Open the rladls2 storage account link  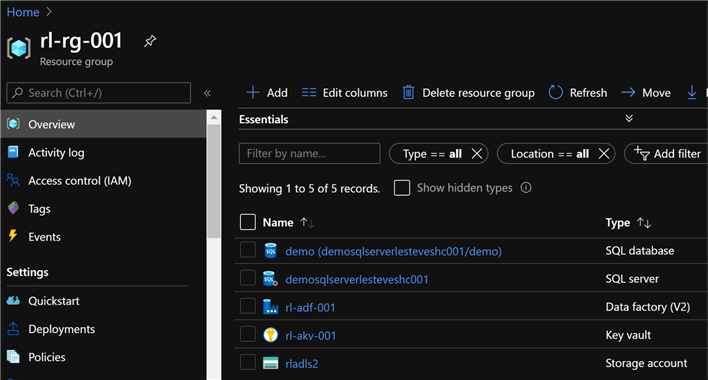tap(302, 363)
